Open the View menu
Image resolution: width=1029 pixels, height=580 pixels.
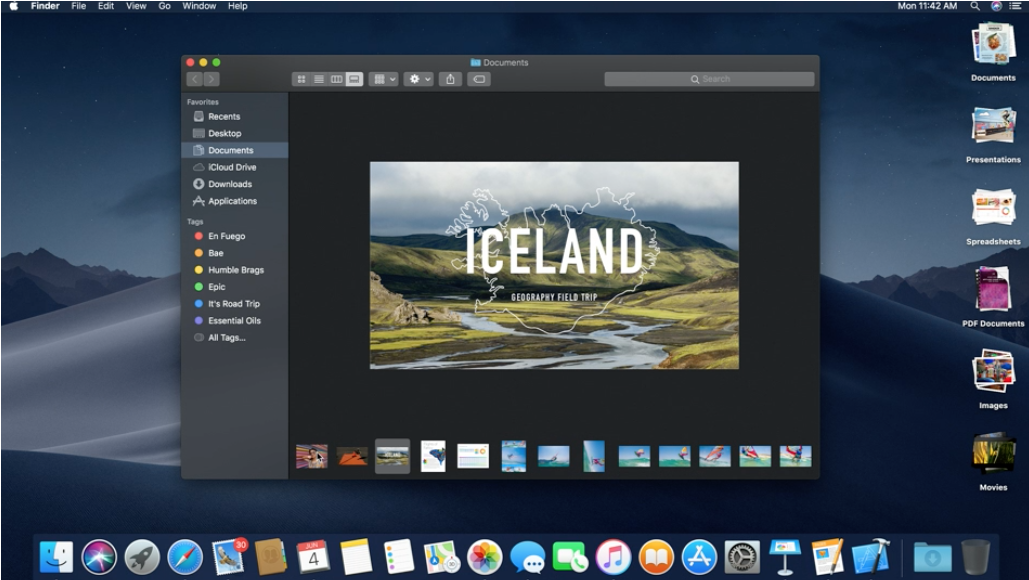pos(136,6)
